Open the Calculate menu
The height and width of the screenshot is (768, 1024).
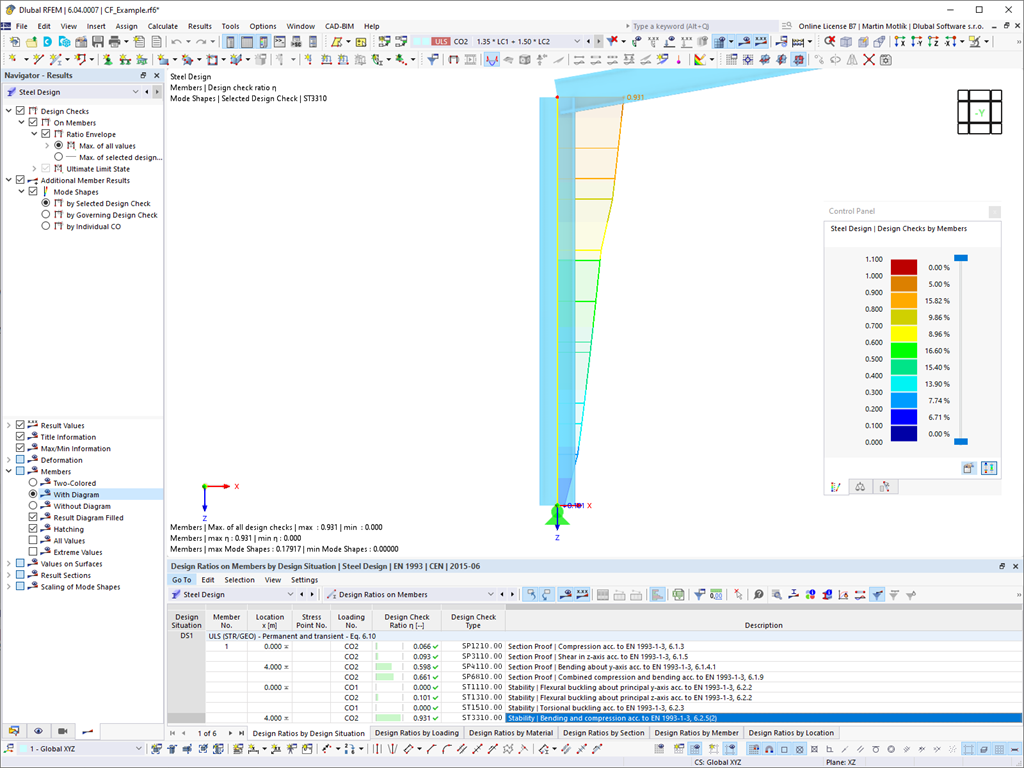pyautogui.click(x=163, y=26)
